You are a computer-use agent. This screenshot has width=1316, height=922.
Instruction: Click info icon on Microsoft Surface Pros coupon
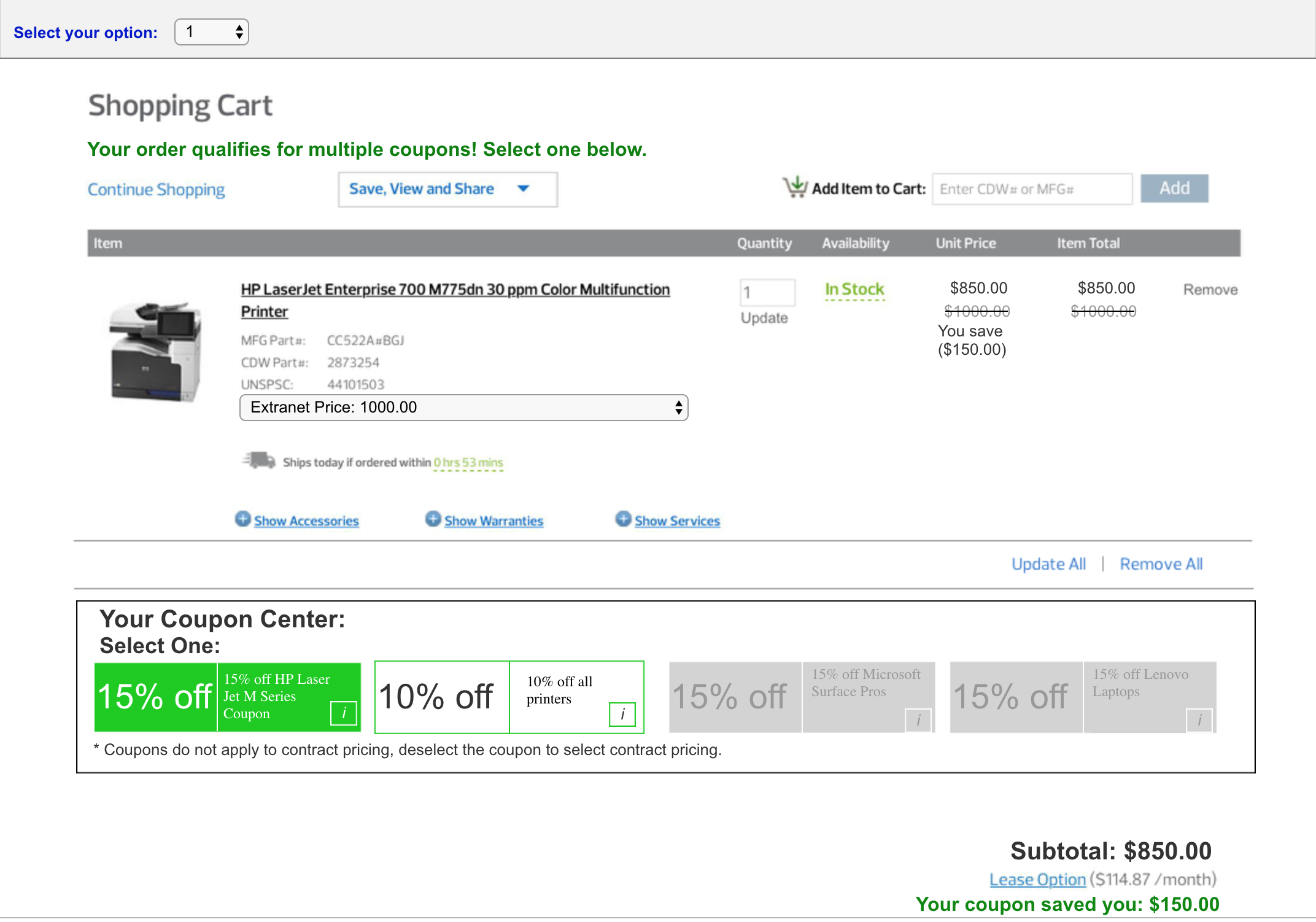[x=918, y=720]
